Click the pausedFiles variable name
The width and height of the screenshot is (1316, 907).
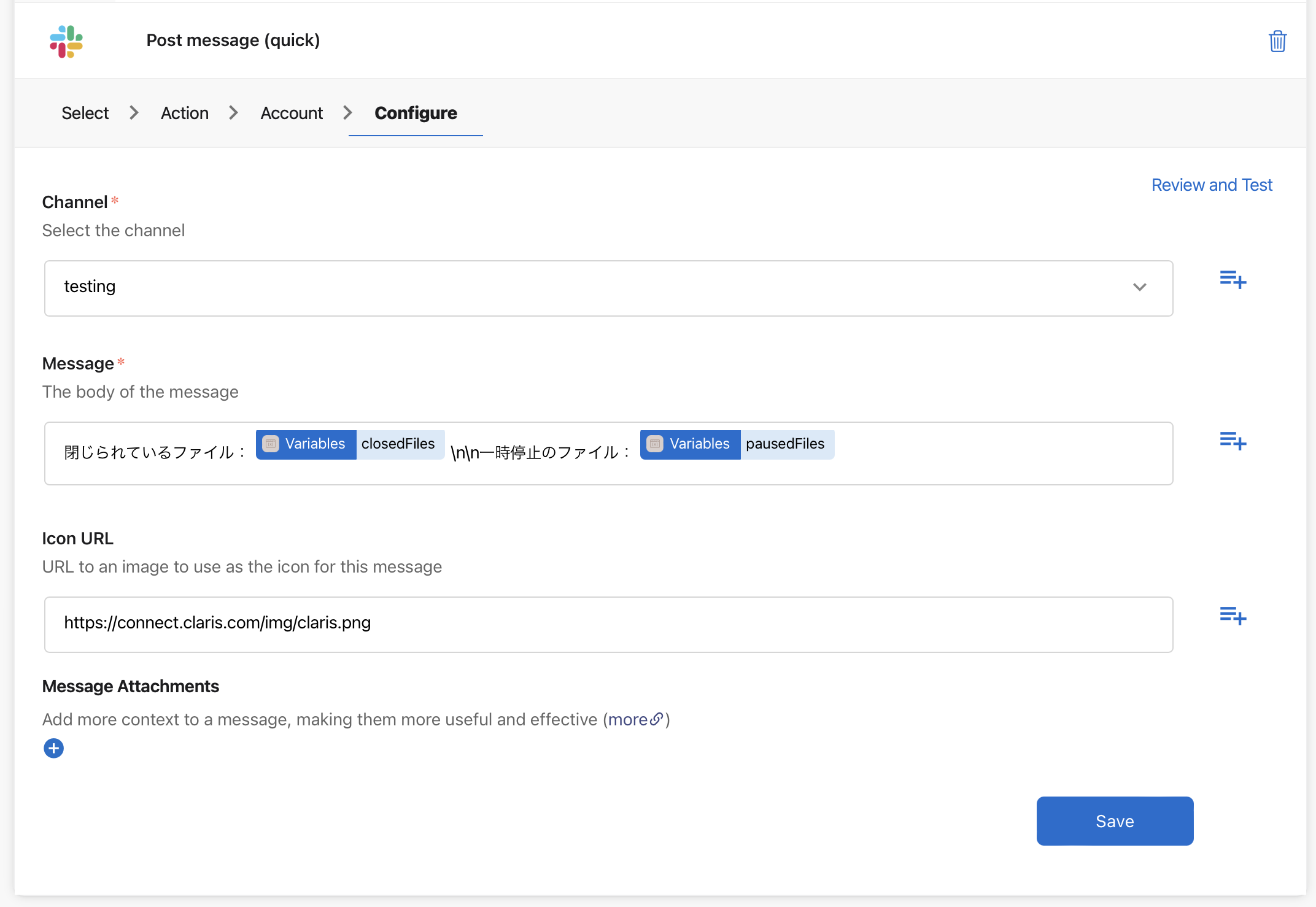click(785, 444)
